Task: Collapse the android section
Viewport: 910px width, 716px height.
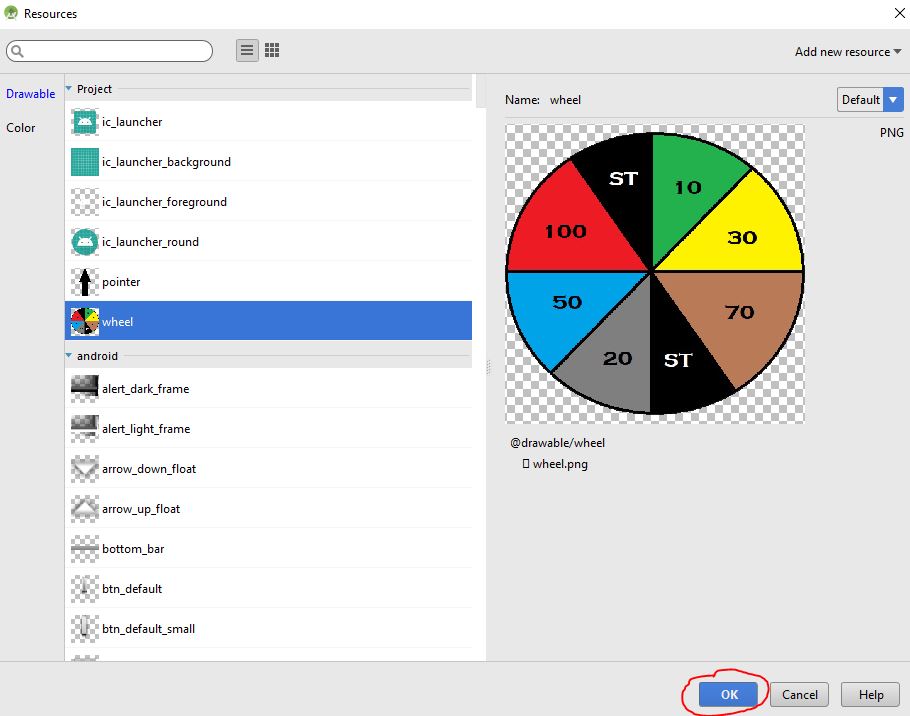Action: pyautogui.click(x=68, y=356)
